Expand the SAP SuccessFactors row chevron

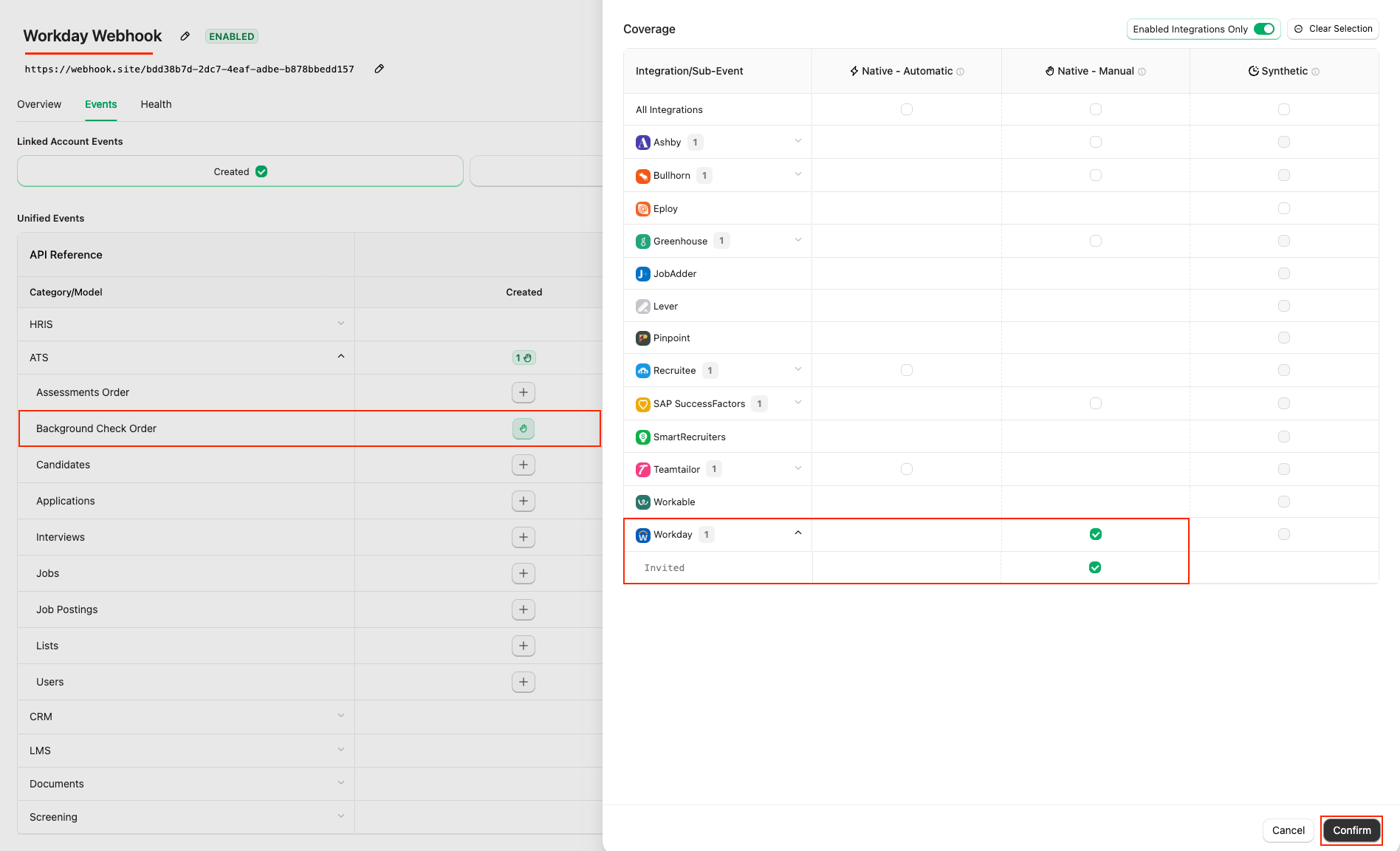pos(798,402)
